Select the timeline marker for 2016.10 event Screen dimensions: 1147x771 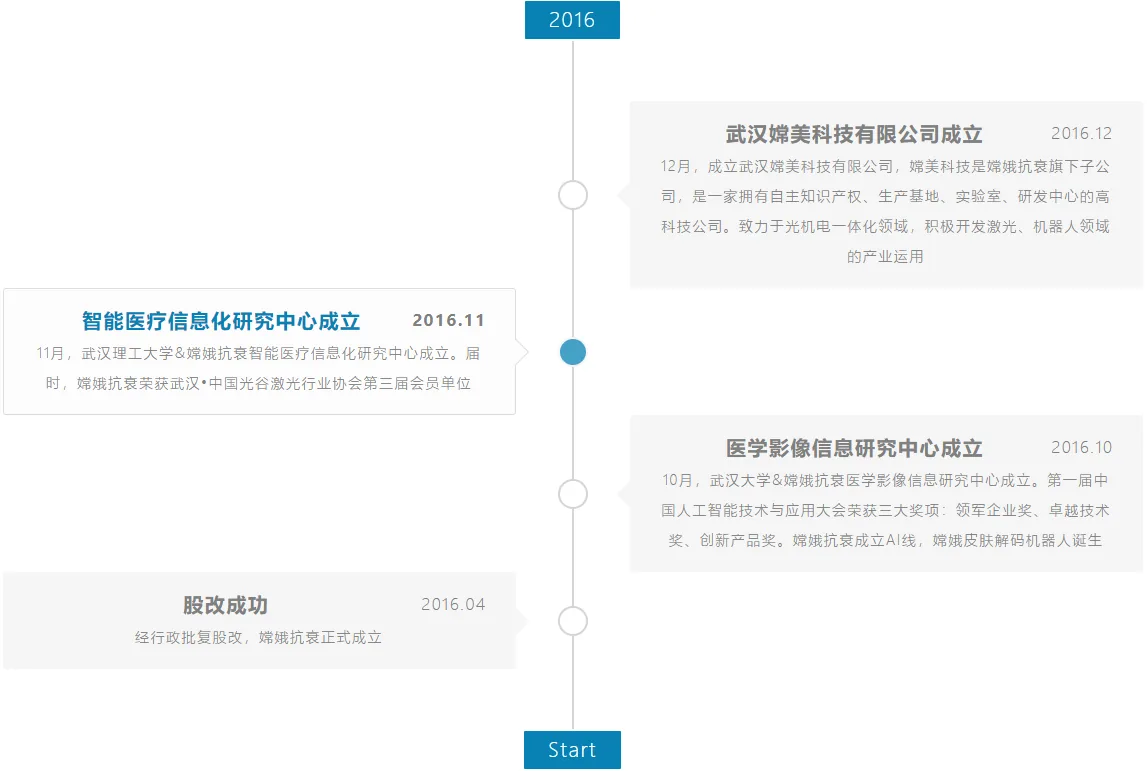(x=573, y=494)
